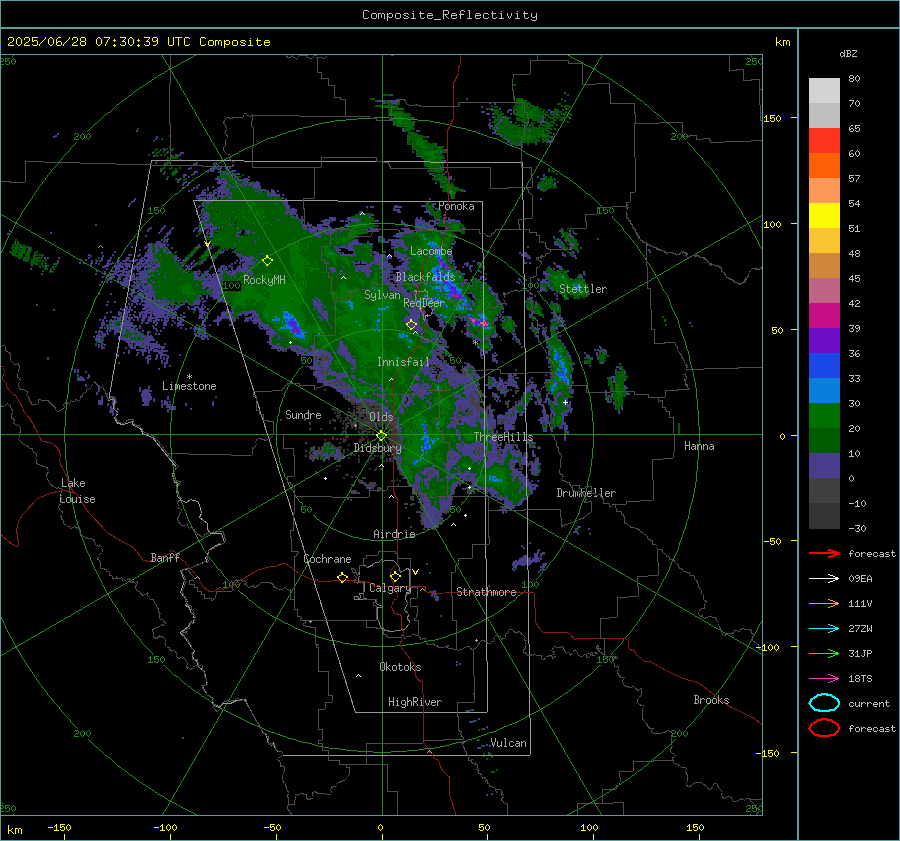Click the red forecast oval icon
Image resolution: width=900 pixels, height=841 pixels.
824,728
